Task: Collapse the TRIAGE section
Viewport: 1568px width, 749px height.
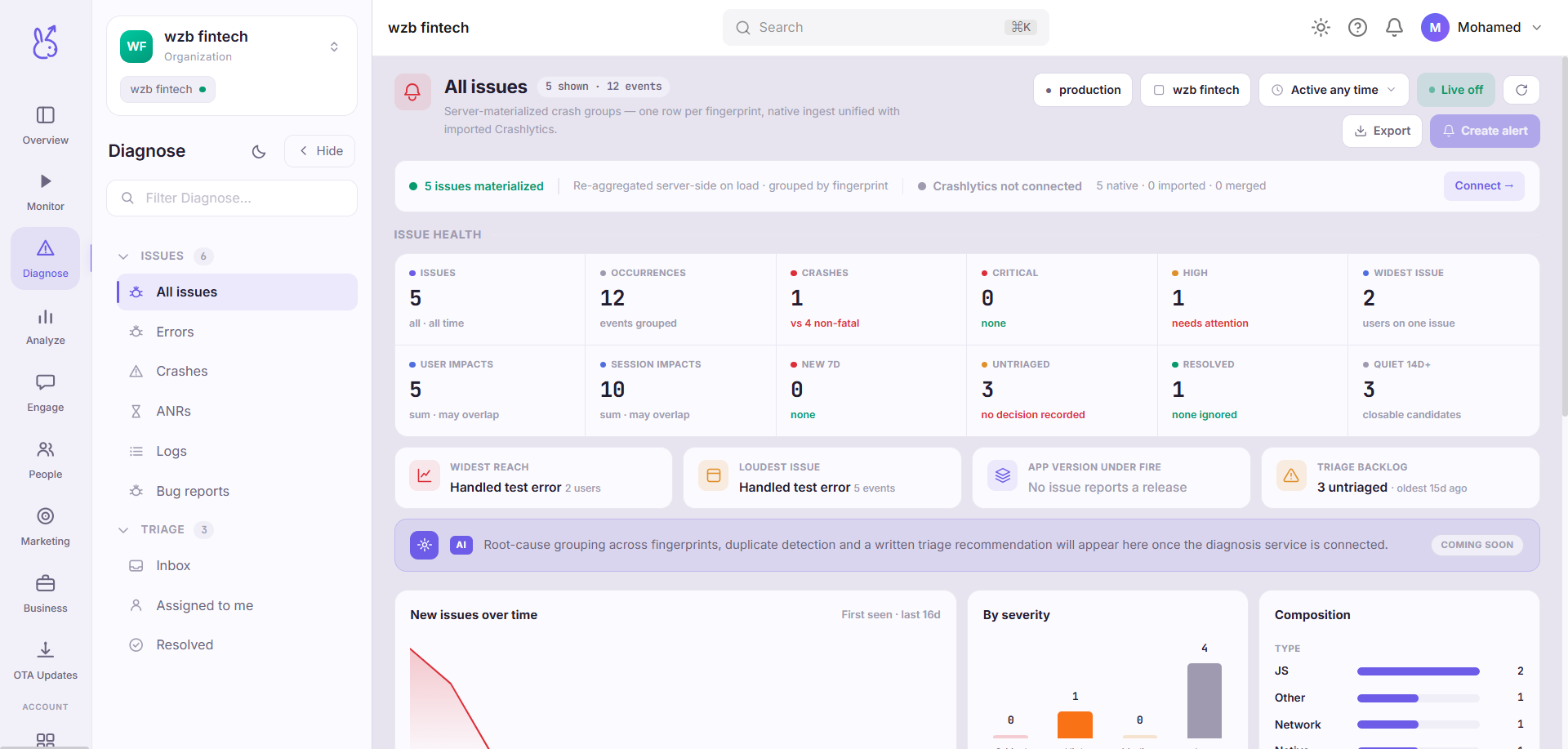Action: [123, 530]
